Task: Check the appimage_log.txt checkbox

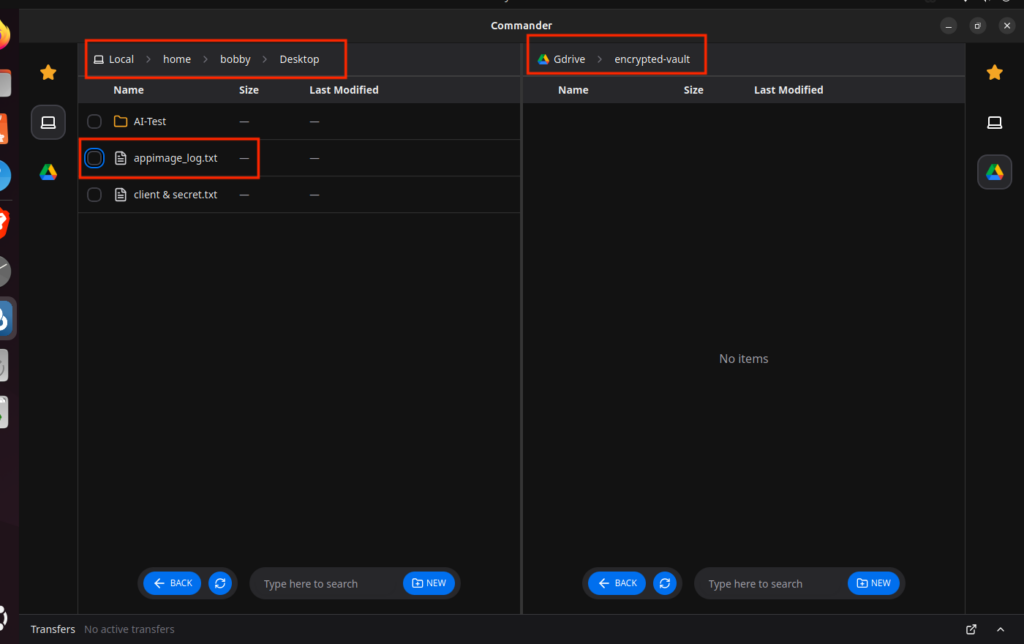Action: [x=94, y=158]
